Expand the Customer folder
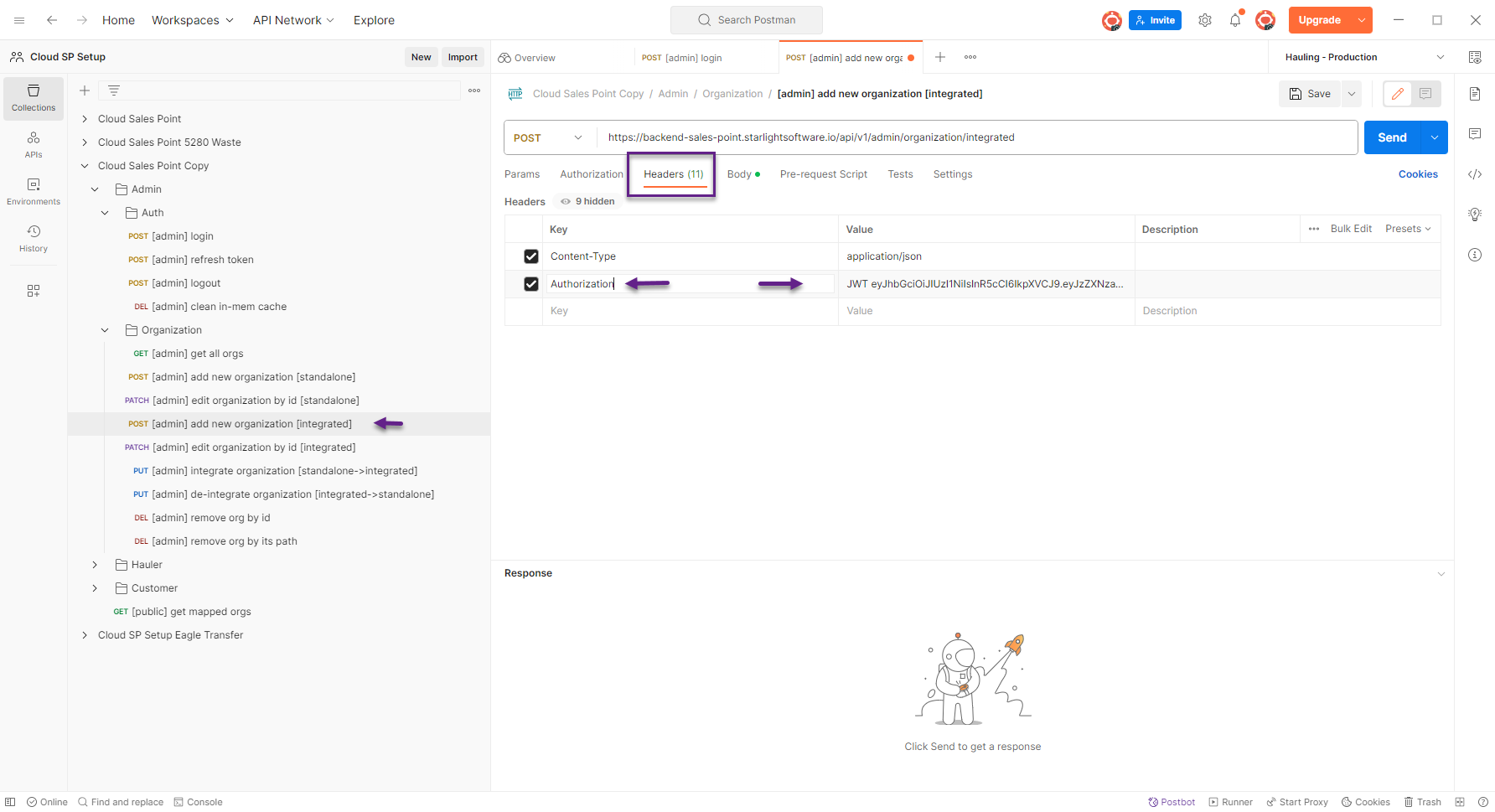The image size is (1495, 812). (95, 588)
